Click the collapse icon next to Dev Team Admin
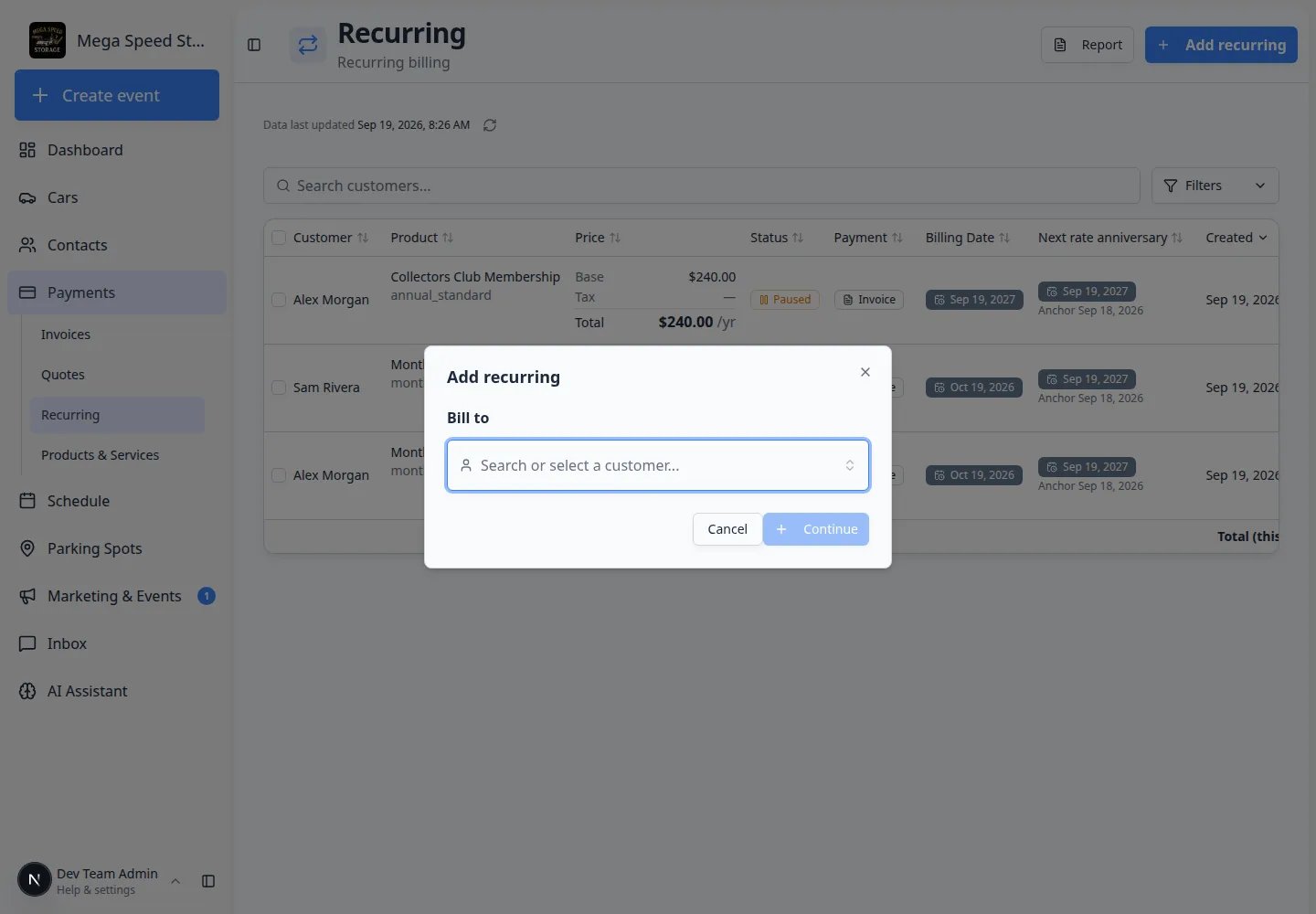The height and width of the screenshot is (914, 1316). click(208, 881)
